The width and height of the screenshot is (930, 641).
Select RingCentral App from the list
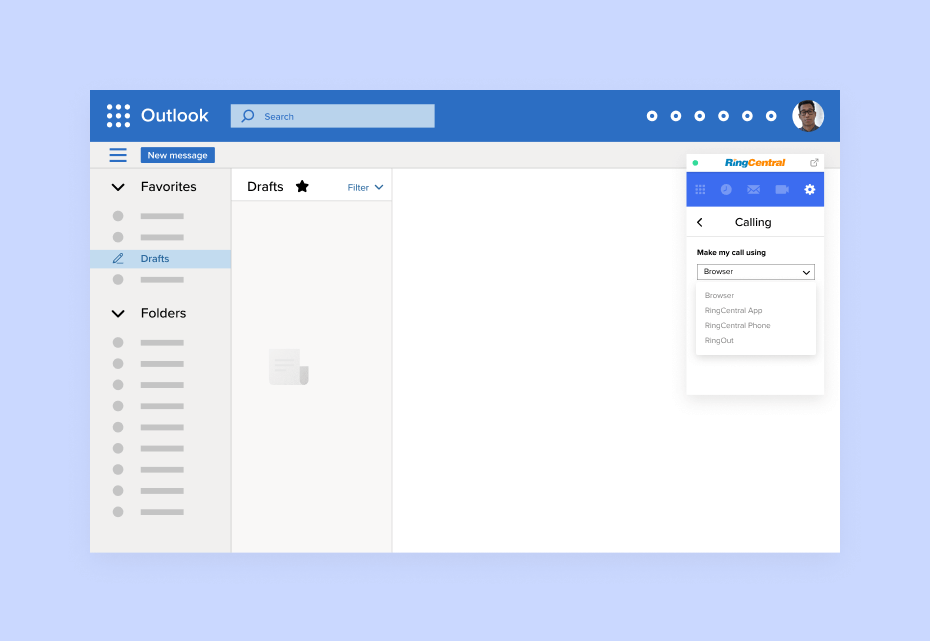[733, 311]
